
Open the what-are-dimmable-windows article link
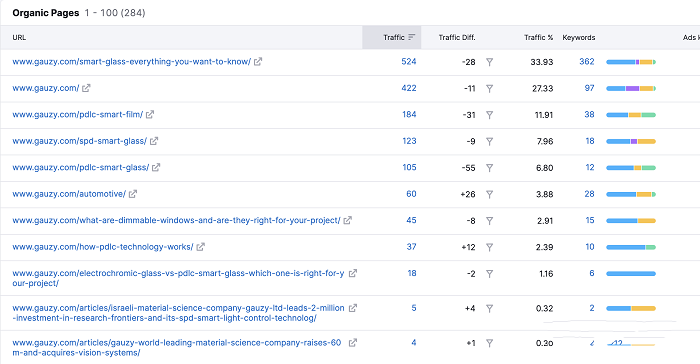(x=176, y=220)
